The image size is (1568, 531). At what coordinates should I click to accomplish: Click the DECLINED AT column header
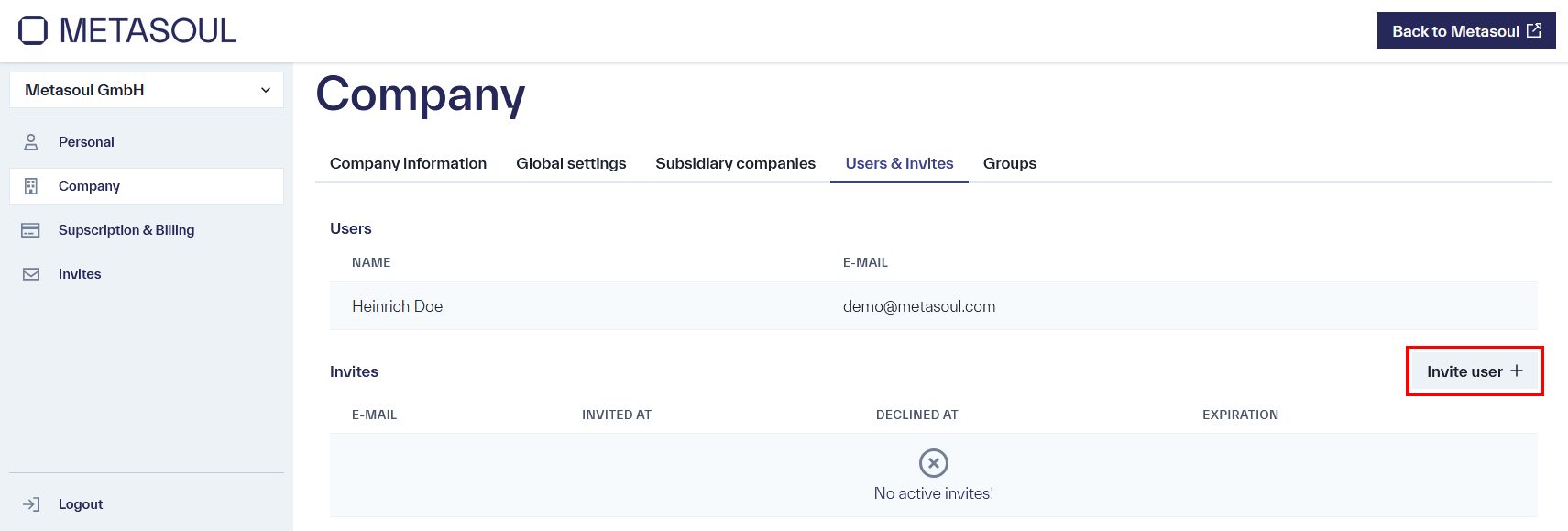917,415
